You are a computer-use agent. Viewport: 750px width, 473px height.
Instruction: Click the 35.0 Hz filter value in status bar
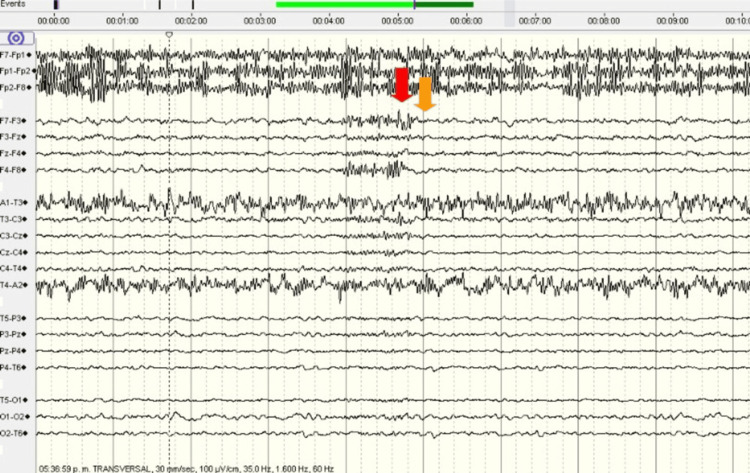(256, 469)
